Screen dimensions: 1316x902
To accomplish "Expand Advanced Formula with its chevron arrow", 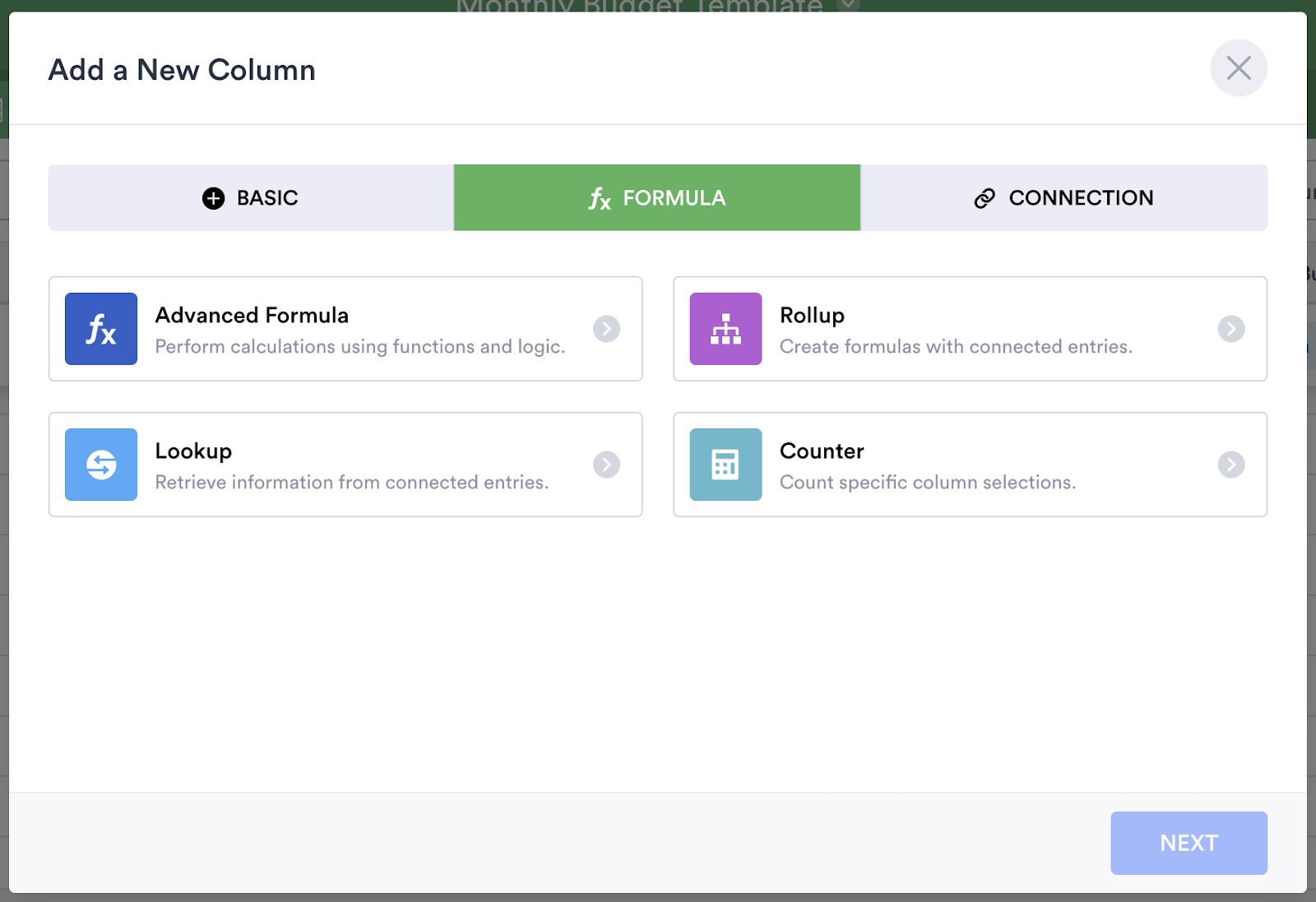I will coord(606,329).
